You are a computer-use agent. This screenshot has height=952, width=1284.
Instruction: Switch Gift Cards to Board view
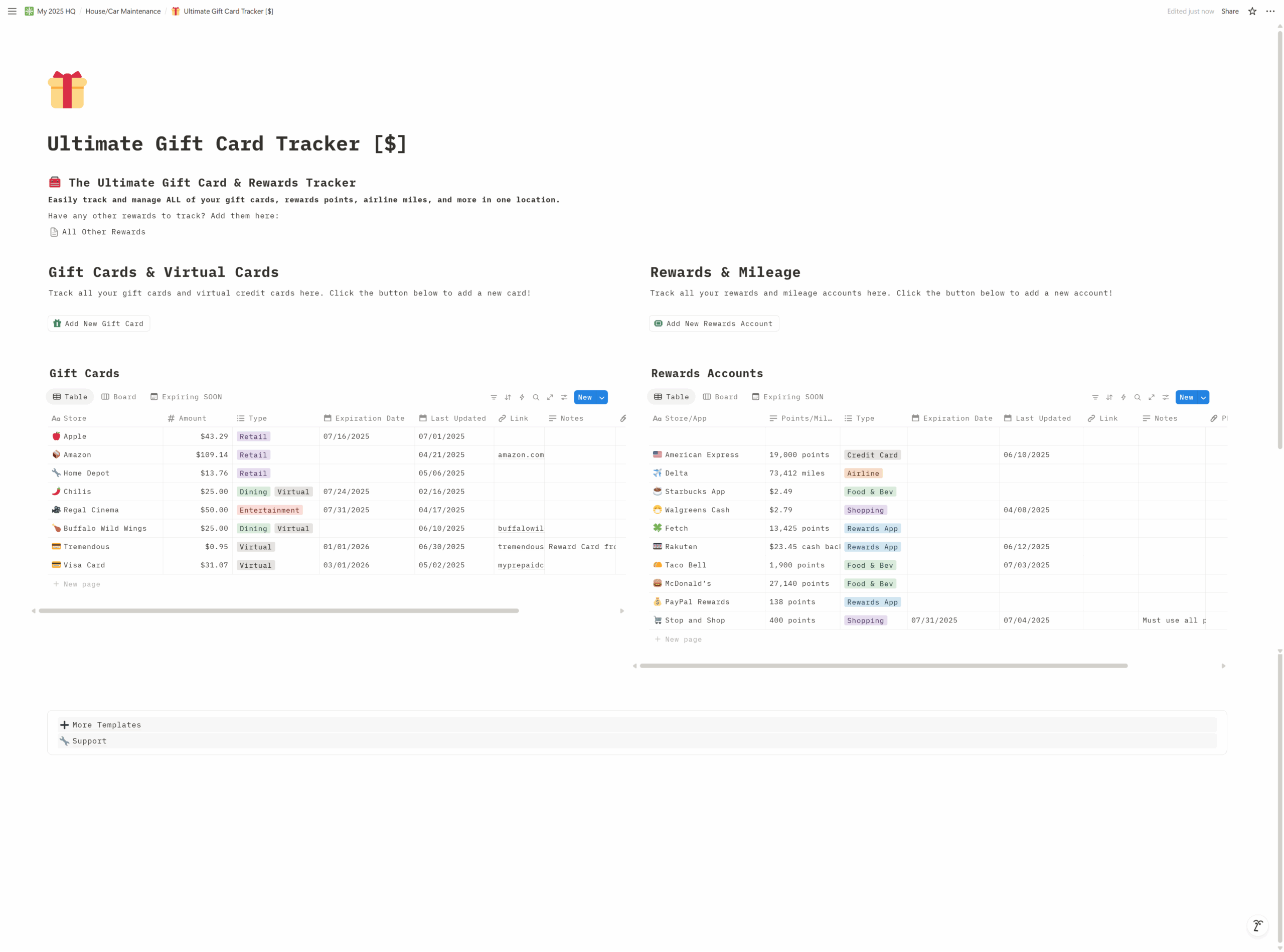click(119, 397)
